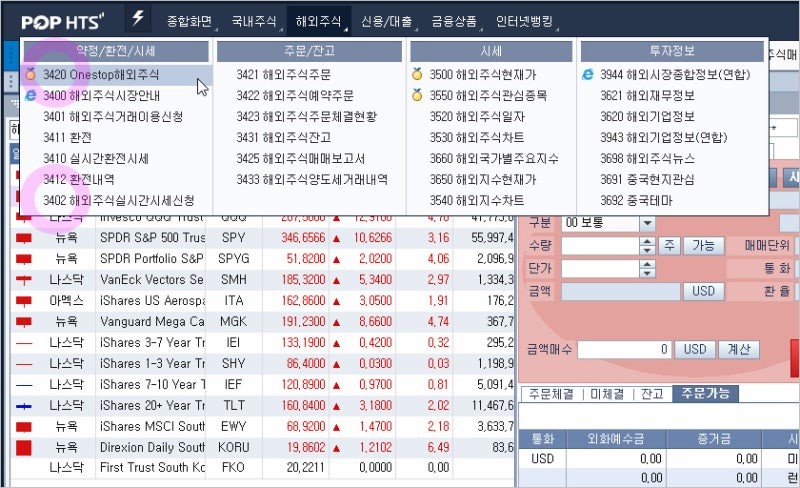Viewport: 800px width, 488px height.
Task: Open 3530 해외주식차트
Action: 477,137
